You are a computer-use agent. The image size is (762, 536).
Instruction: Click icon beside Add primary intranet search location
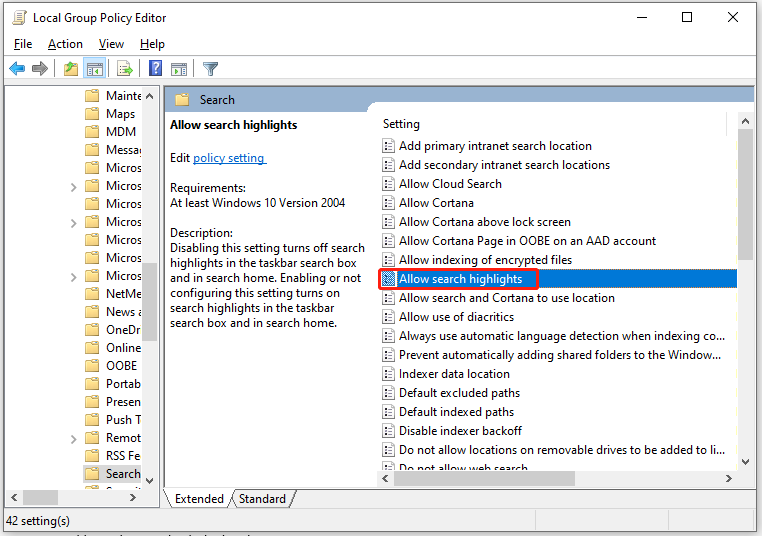click(x=388, y=146)
